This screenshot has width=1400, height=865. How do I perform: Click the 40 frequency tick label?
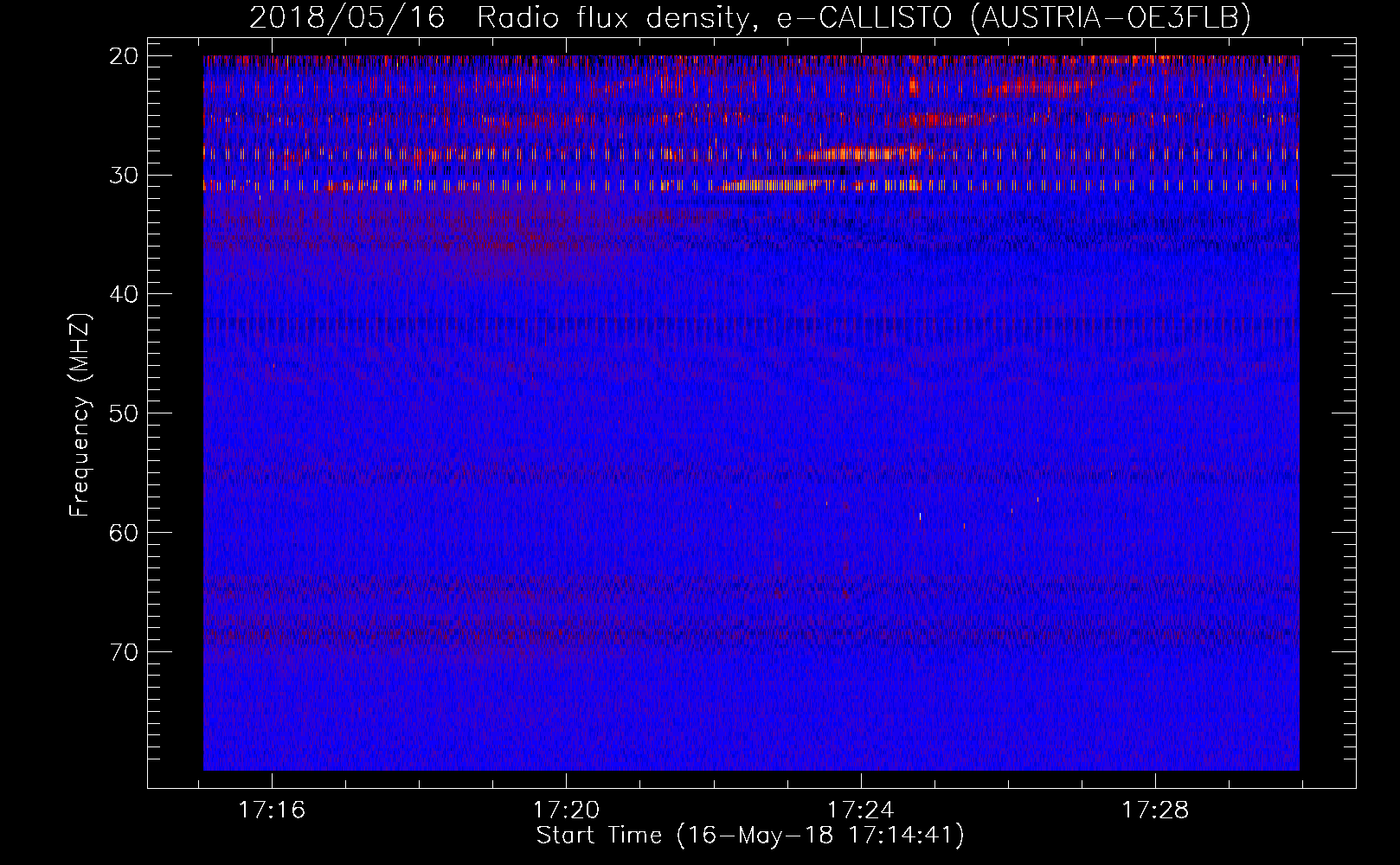coord(124,294)
